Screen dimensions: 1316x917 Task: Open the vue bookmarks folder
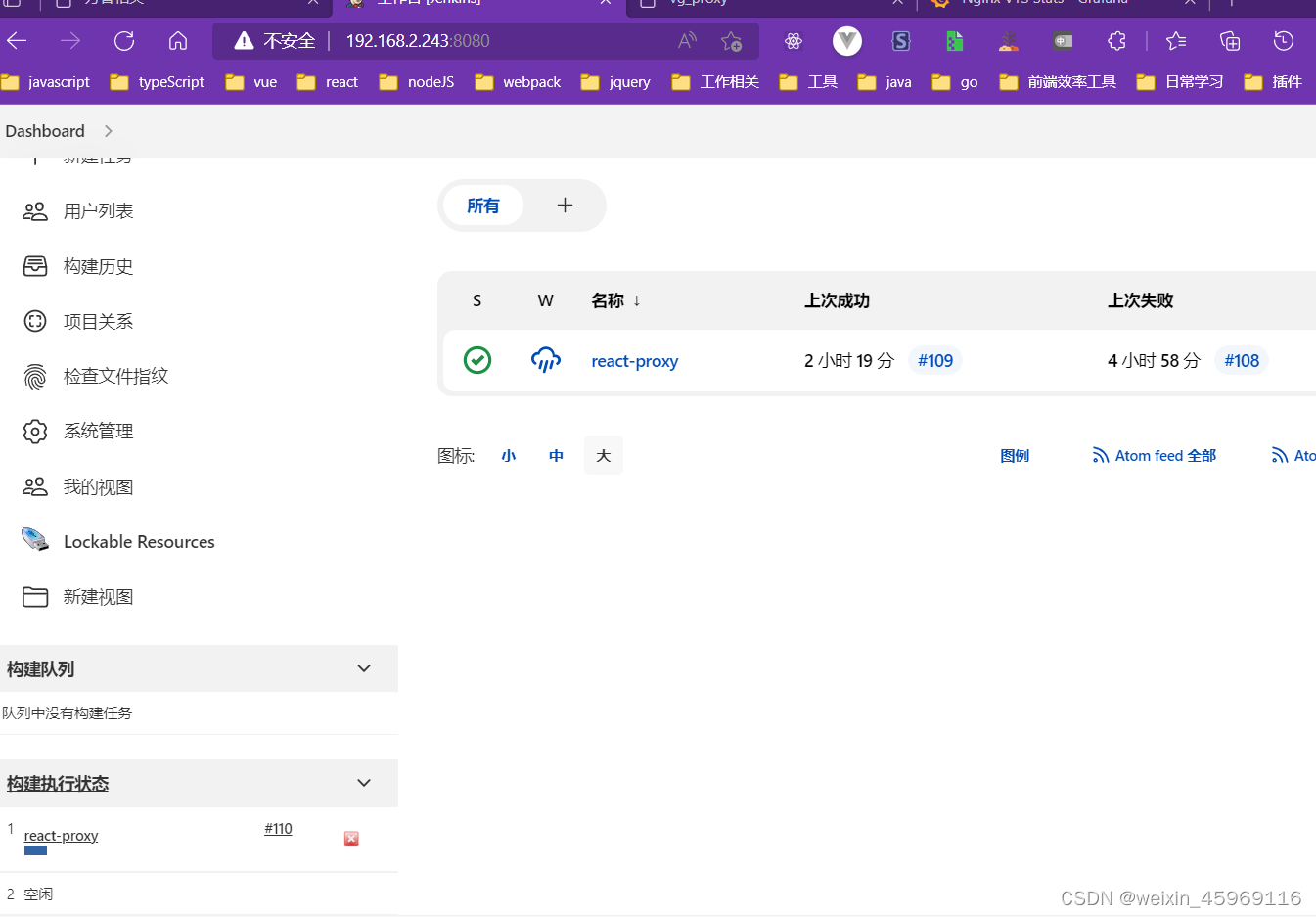(251, 82)
